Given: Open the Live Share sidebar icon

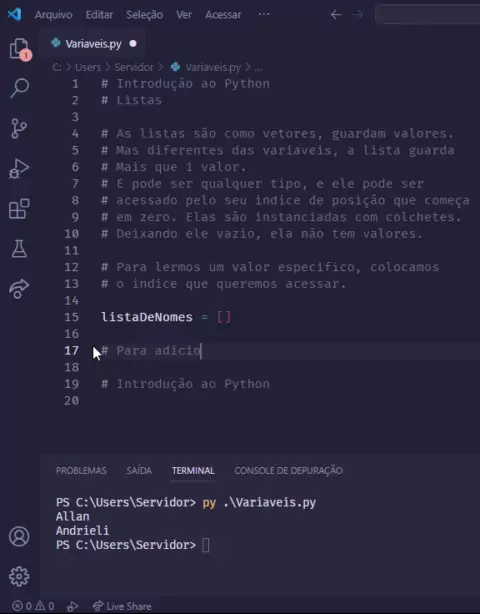Looking at the screenshot, I should point(19,289).
